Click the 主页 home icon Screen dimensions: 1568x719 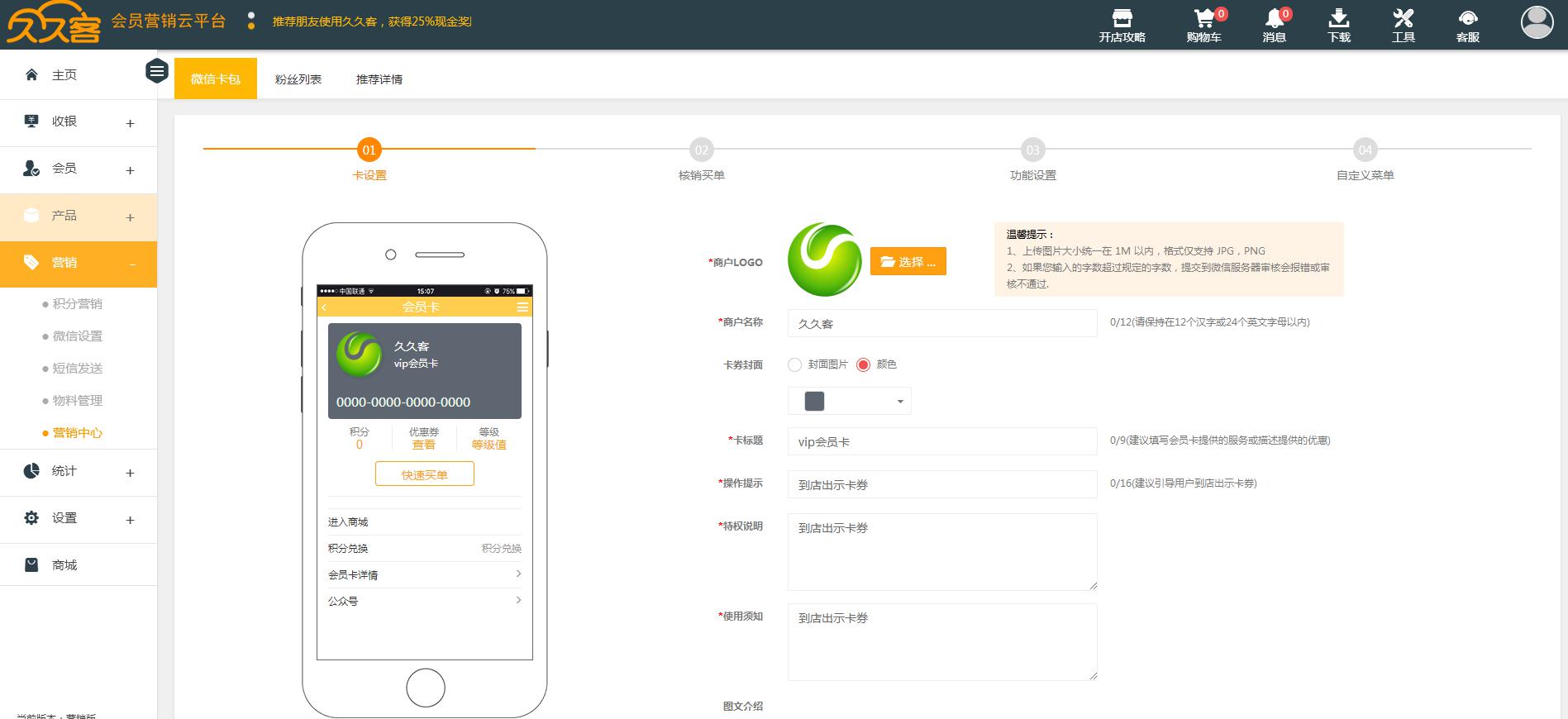coord(31,74)
